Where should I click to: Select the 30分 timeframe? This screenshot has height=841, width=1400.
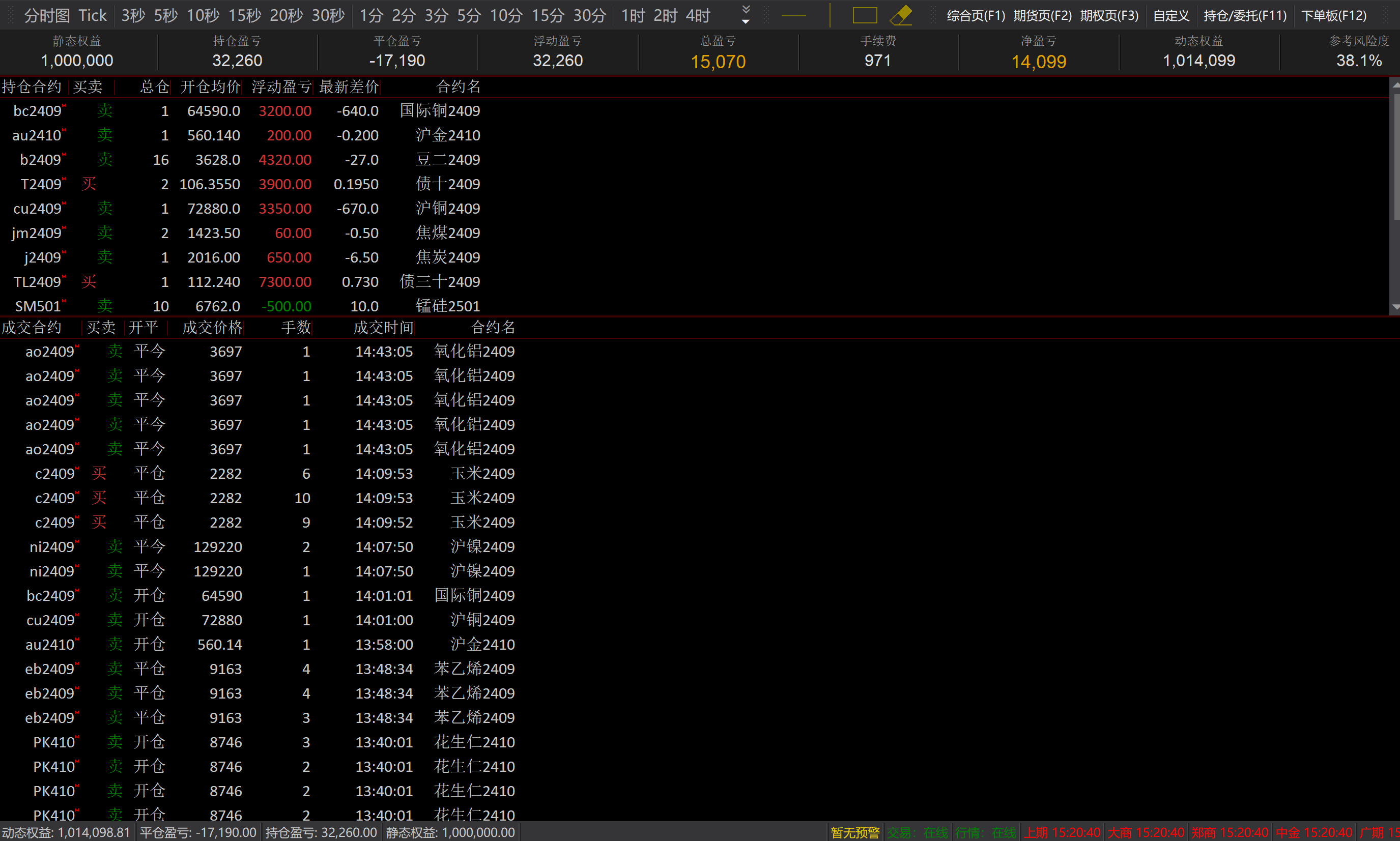pyautogui.click(x=590, y=15)
